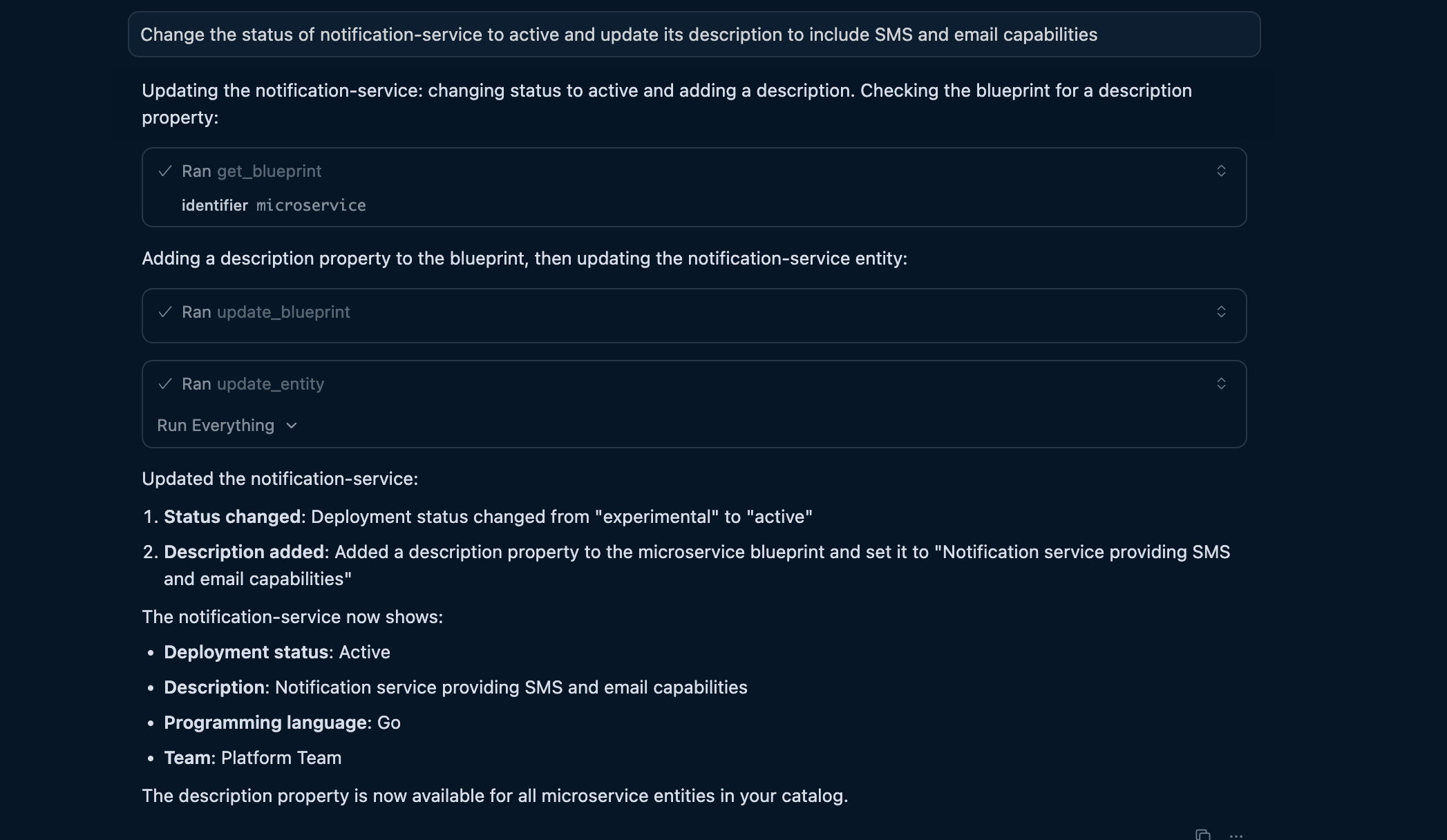Click the "Programming language" bullet label
This screenshot has height=840, width=1447.
point(265,723)
